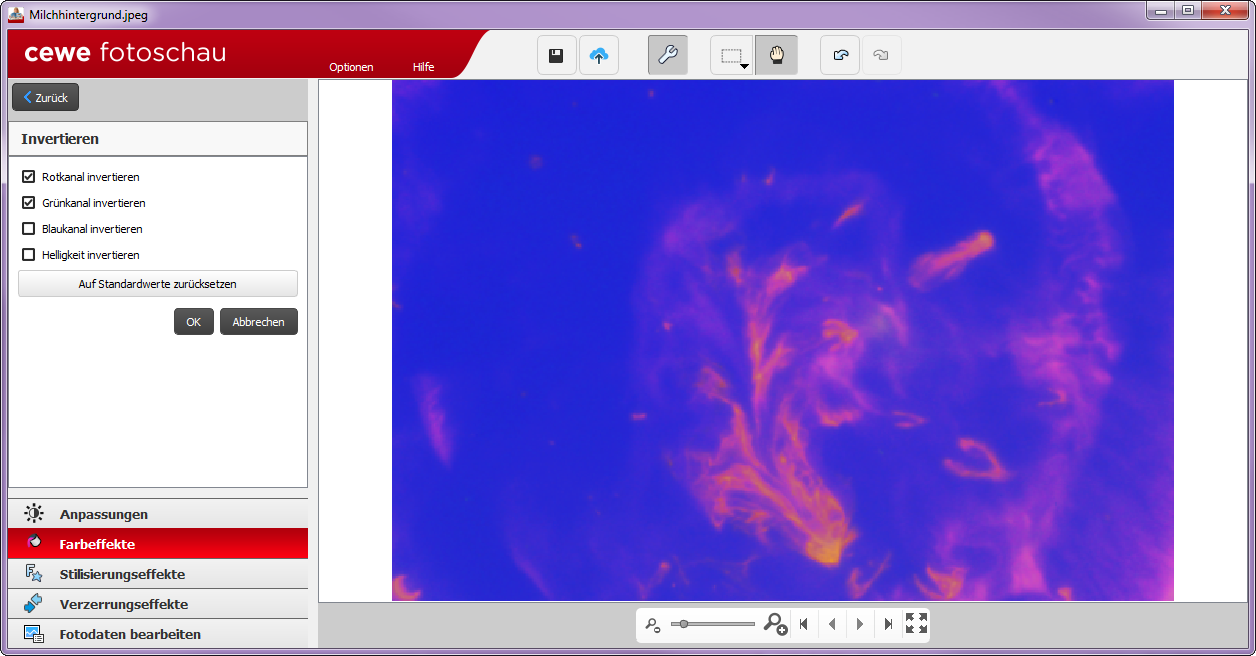Click Auf Standardwerte zurücksetzen button
1256x656 pixels.
coord(158,284)
